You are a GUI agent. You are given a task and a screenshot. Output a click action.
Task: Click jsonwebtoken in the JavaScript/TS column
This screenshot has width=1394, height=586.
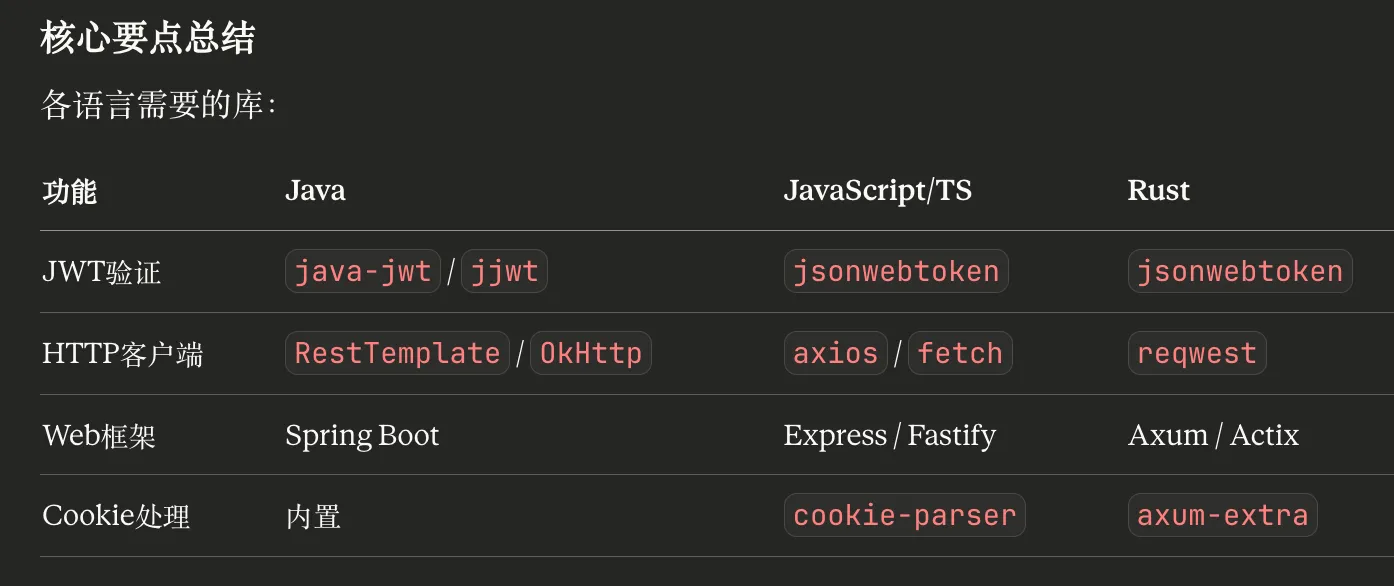pyautogui.click(x=896, y=271)
